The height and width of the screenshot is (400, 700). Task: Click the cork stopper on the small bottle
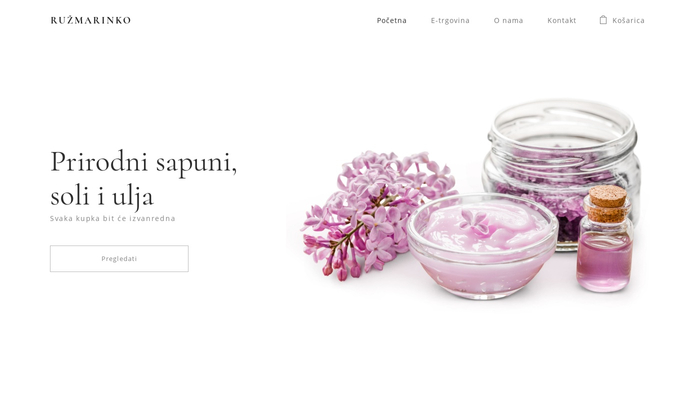tap(607, 203)
